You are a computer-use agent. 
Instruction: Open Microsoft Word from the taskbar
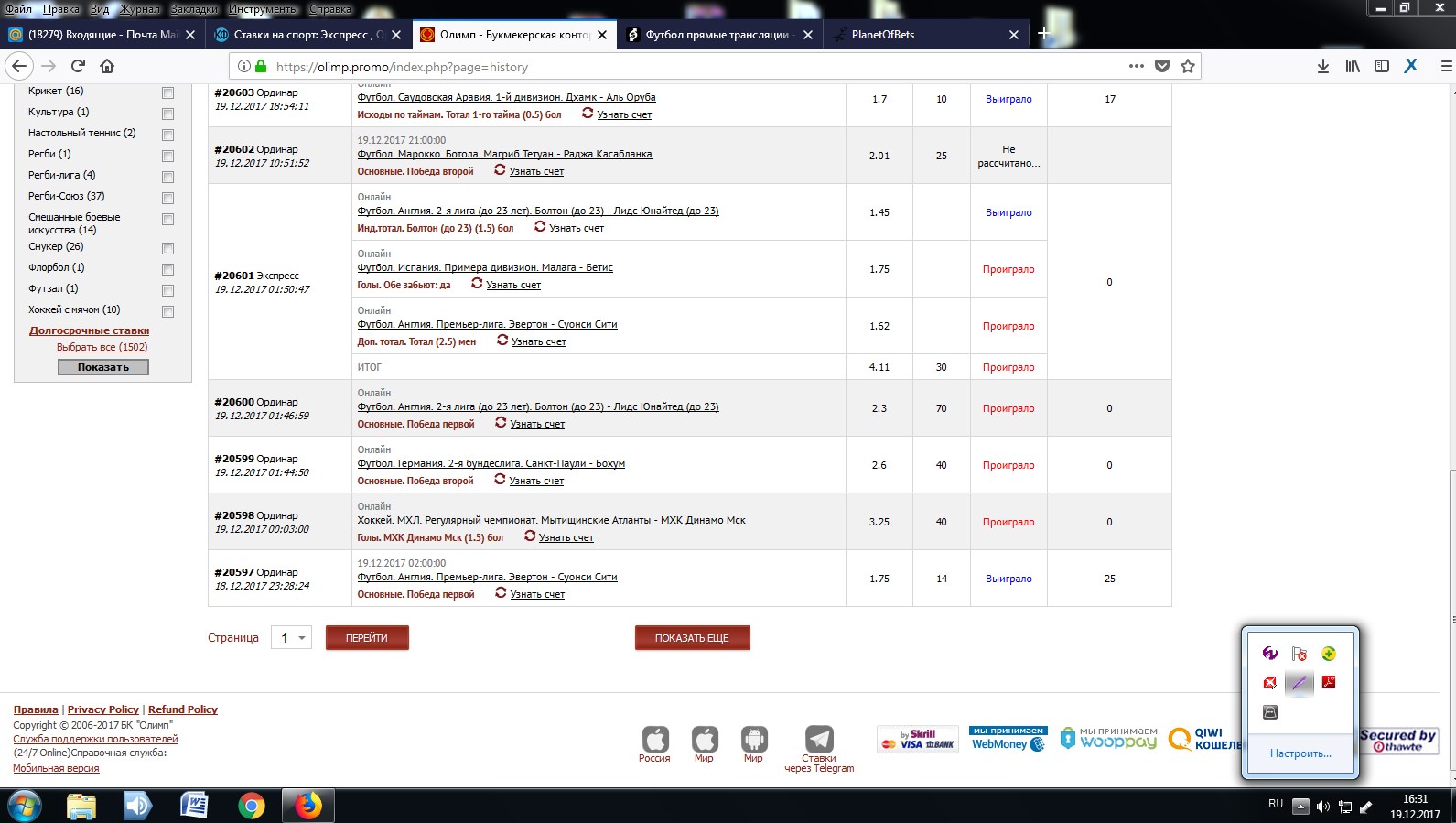(x=194, y=806)
